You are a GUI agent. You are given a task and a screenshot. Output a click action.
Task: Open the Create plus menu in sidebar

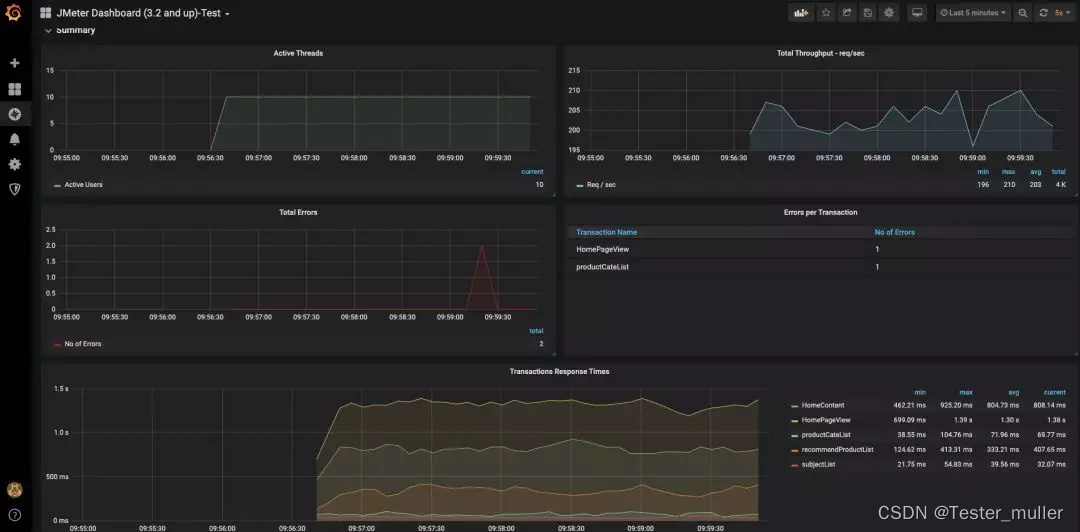coord(14,63)
